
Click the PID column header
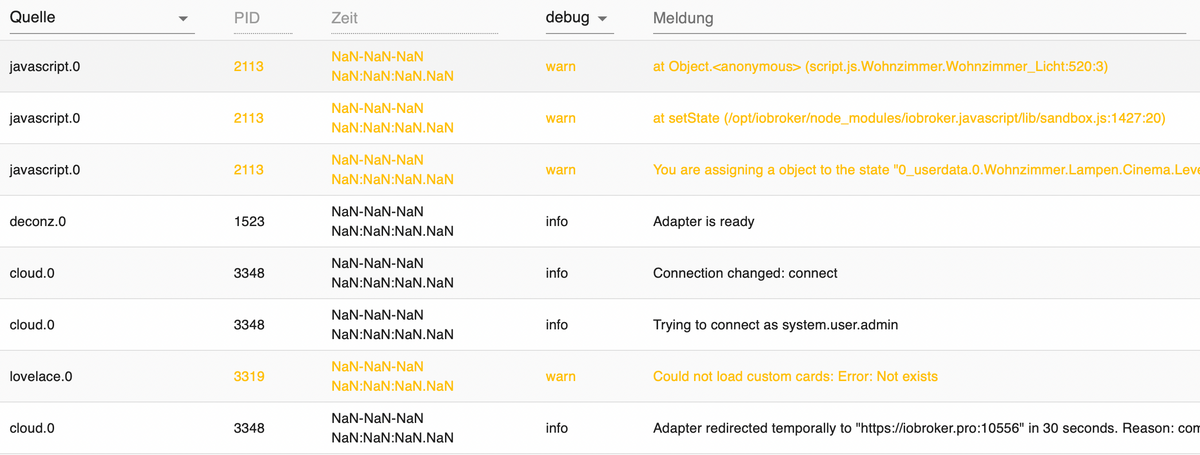[247, 19]
